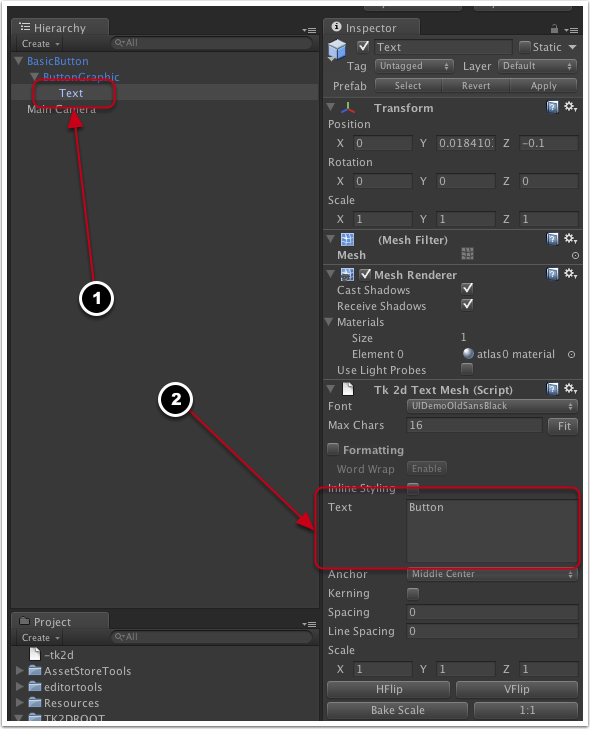Image resolution: width=590 pixels, height=729 pixels.
Task: Click the Text field containing Button
Action: pyautogui.click(x=492, y=531)
